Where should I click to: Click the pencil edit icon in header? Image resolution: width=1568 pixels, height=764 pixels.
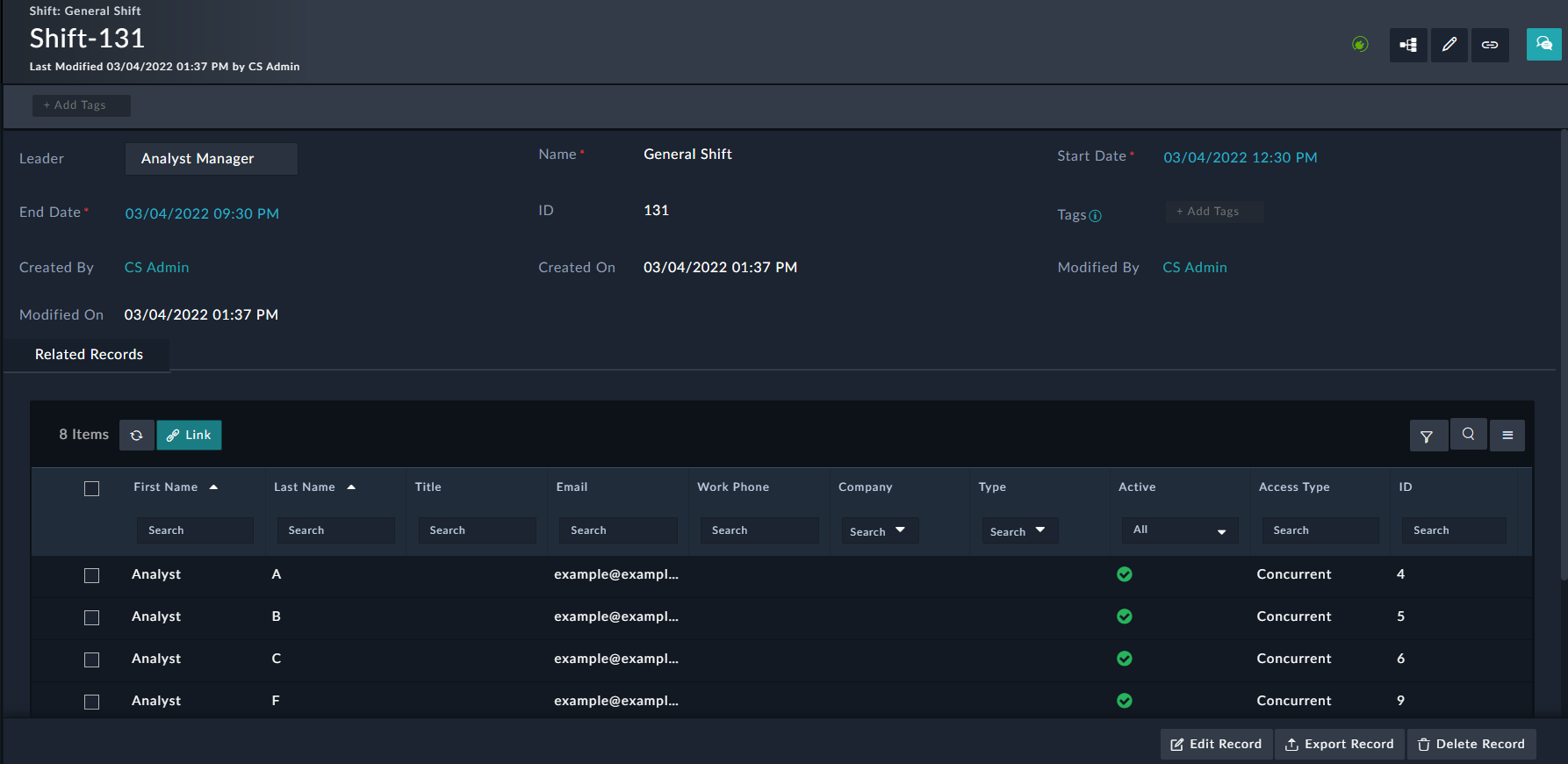coord(1449,45)
